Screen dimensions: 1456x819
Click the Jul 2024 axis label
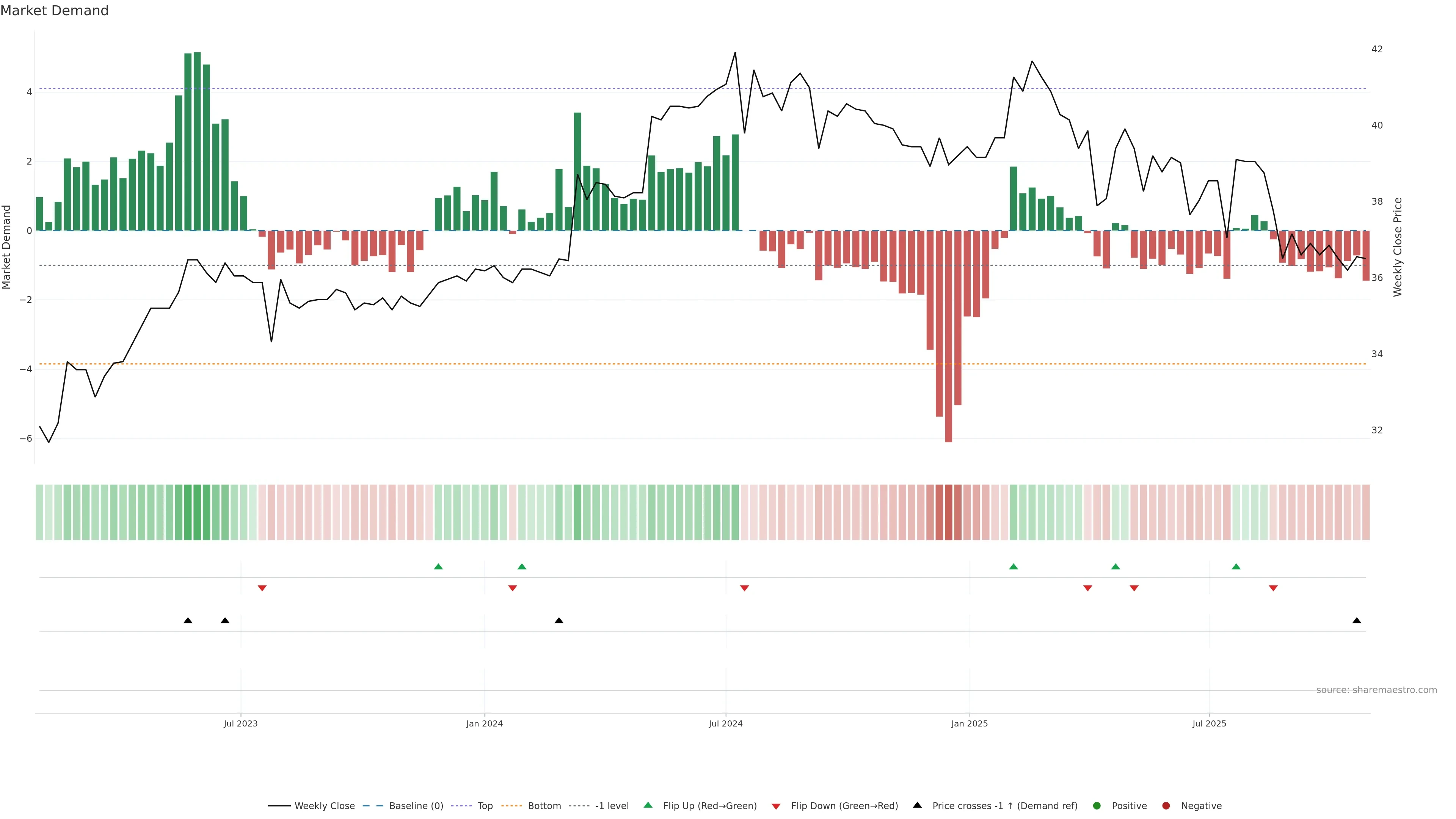725,723
